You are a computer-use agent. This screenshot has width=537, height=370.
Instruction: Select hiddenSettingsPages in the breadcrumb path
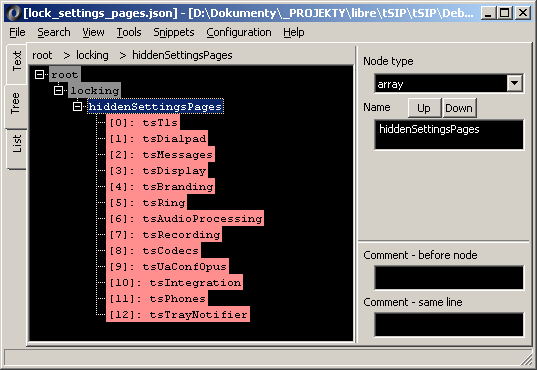pyautogui.click(x=182, y=55)
